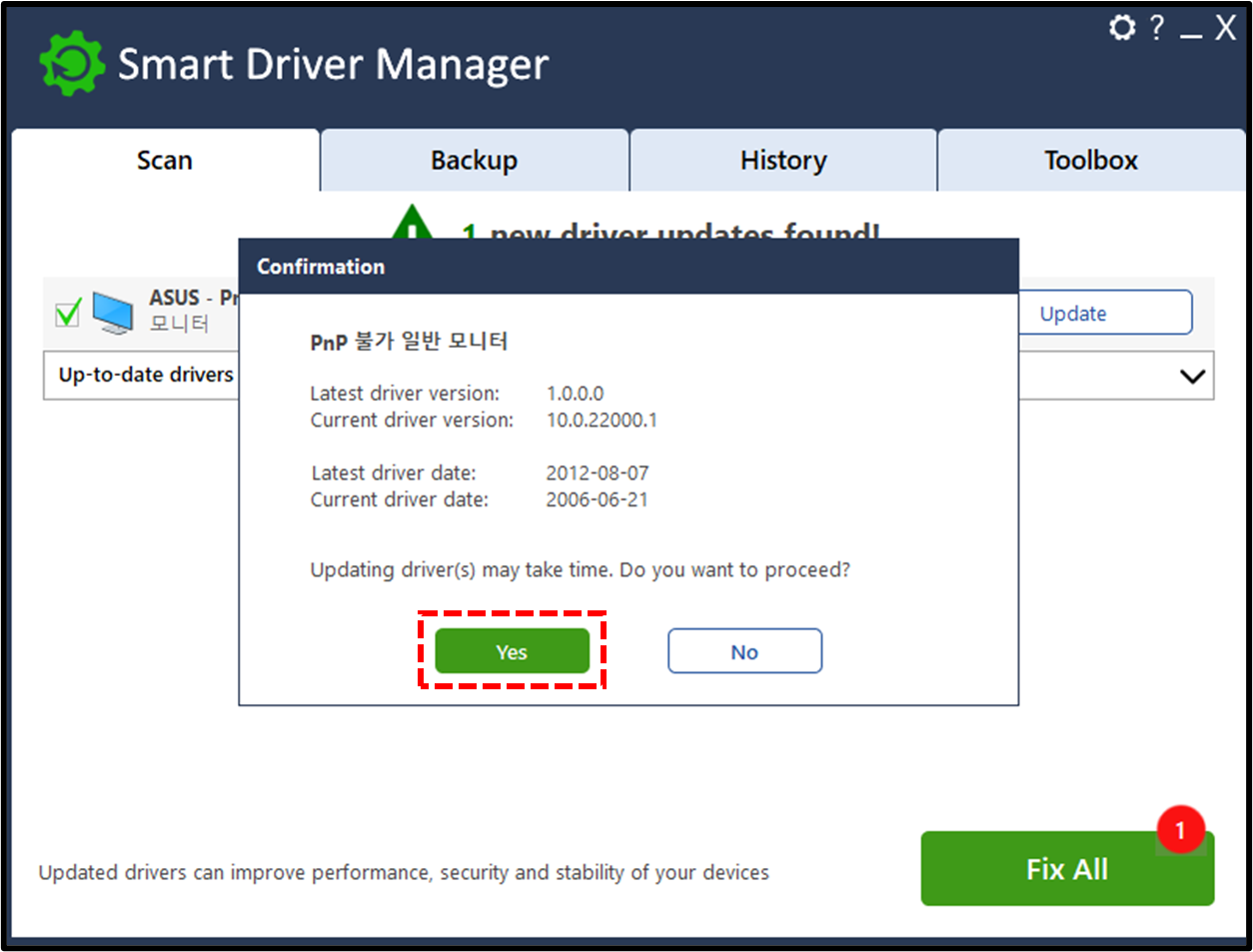Viewport: 1253px width, 952px height.
Task: Open settings via the gear icon
Action: point(1122,27)
